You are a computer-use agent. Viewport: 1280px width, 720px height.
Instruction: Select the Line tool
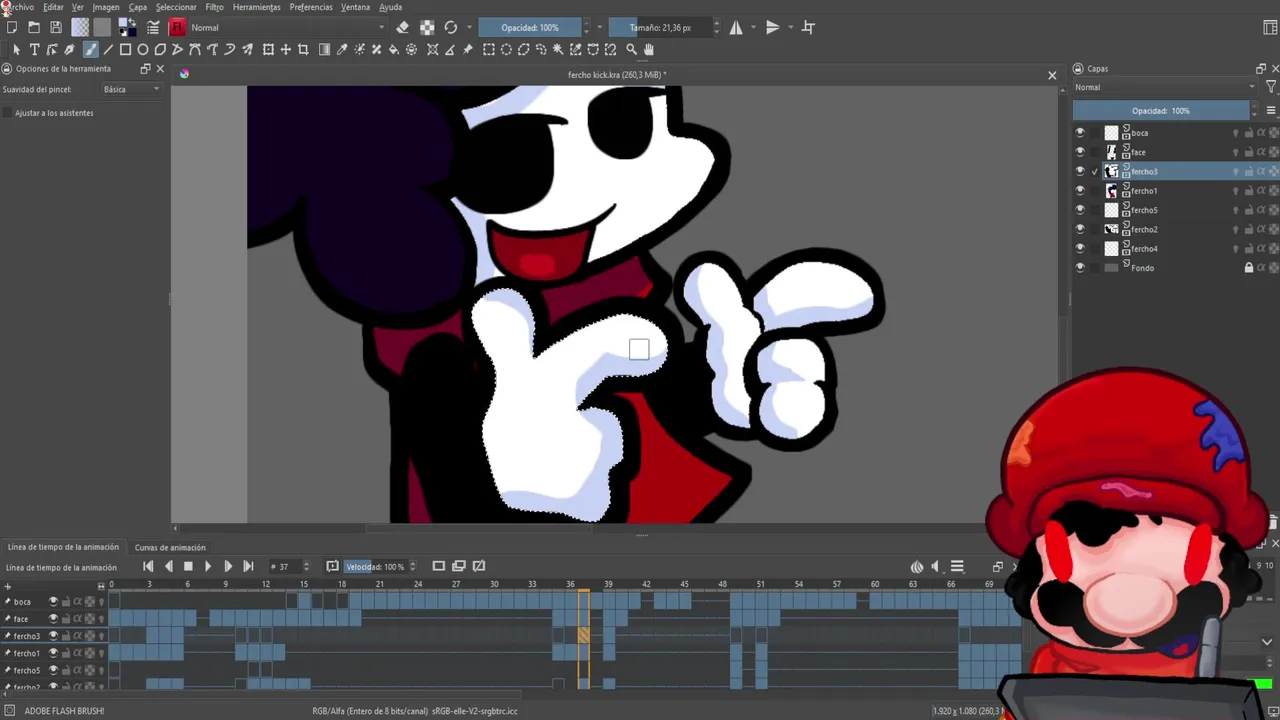[108, 49]
